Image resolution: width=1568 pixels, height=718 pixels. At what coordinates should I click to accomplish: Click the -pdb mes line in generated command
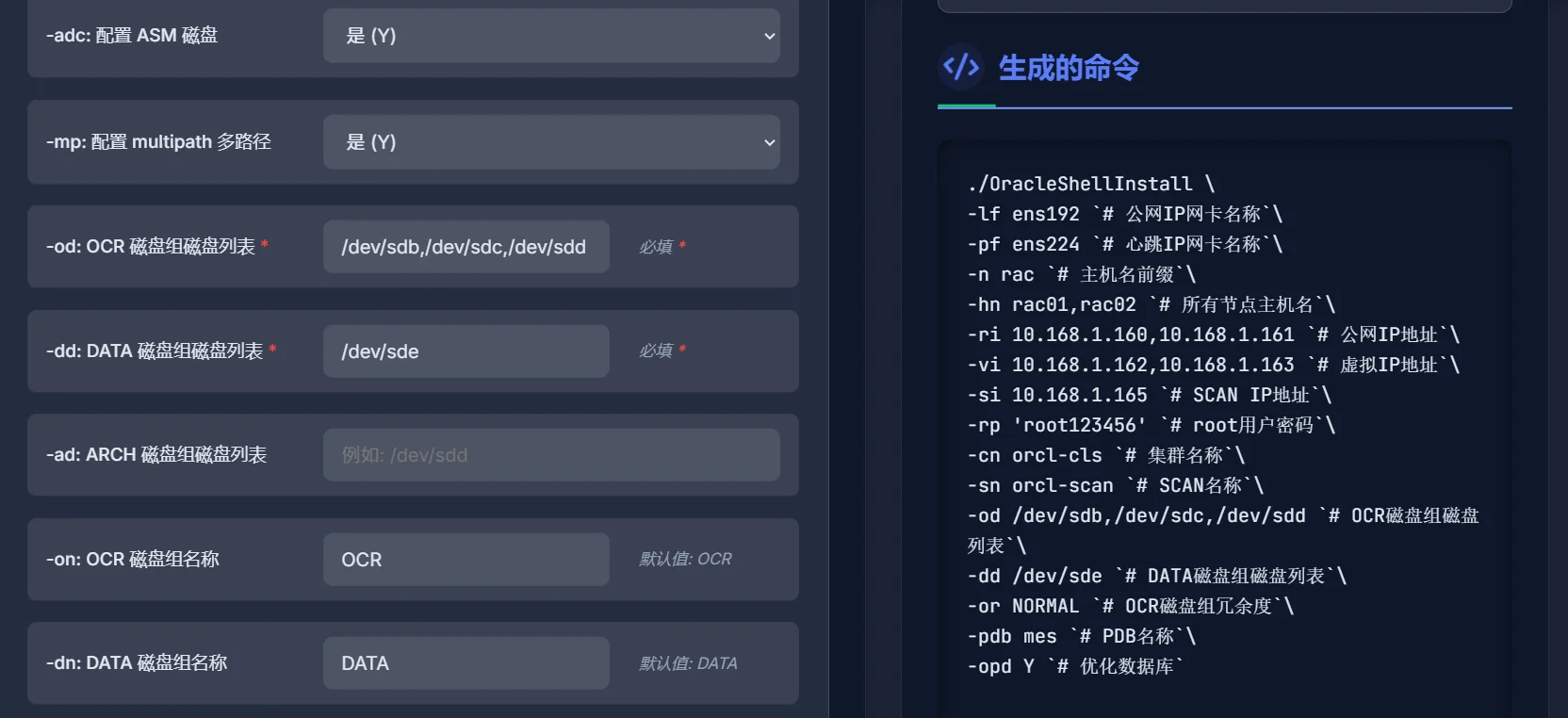[1081, 636]
